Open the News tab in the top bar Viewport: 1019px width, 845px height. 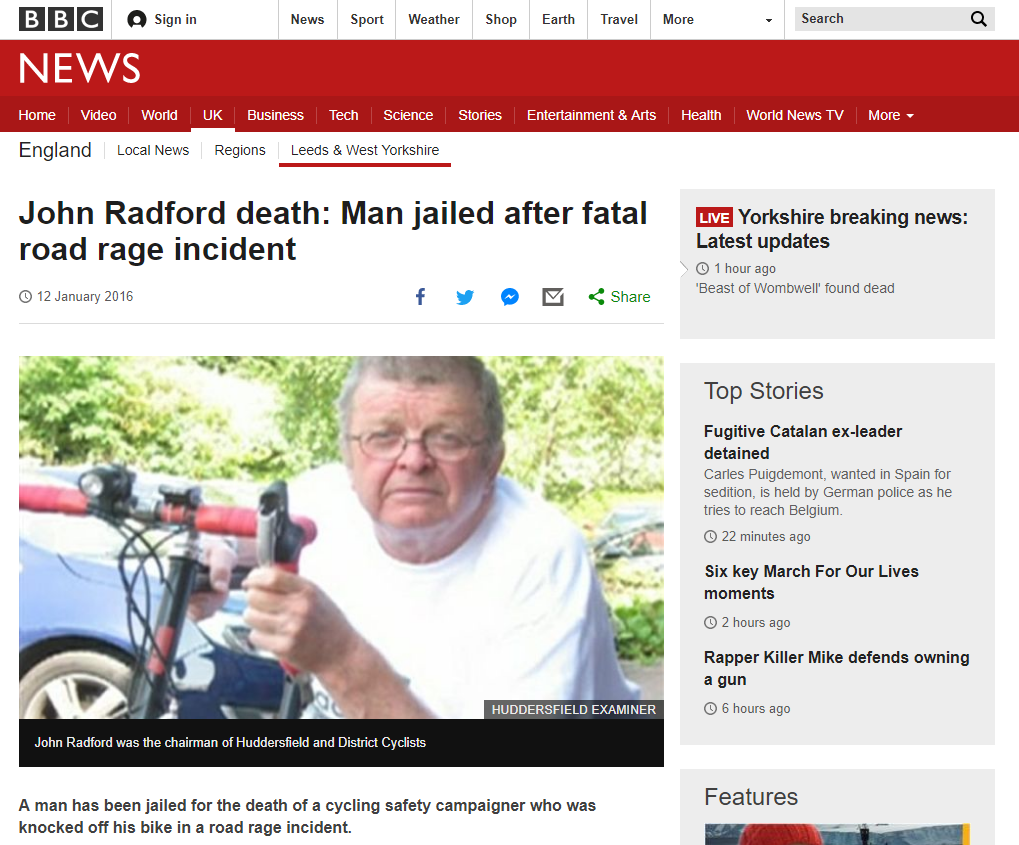307,20
